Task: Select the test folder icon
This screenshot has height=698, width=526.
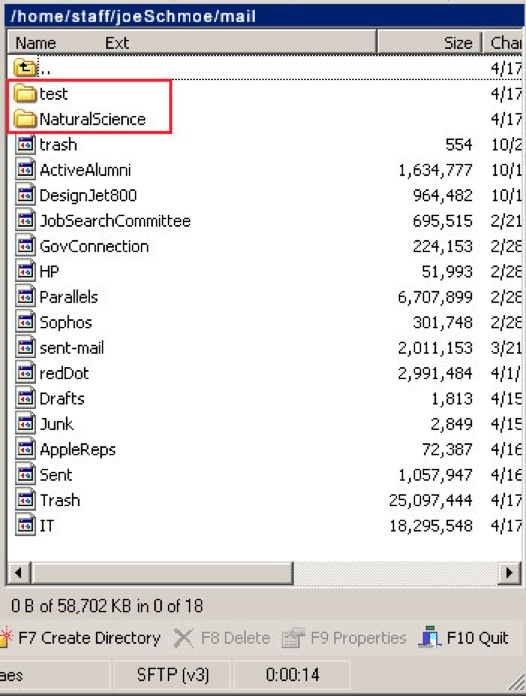Action: 24,93
